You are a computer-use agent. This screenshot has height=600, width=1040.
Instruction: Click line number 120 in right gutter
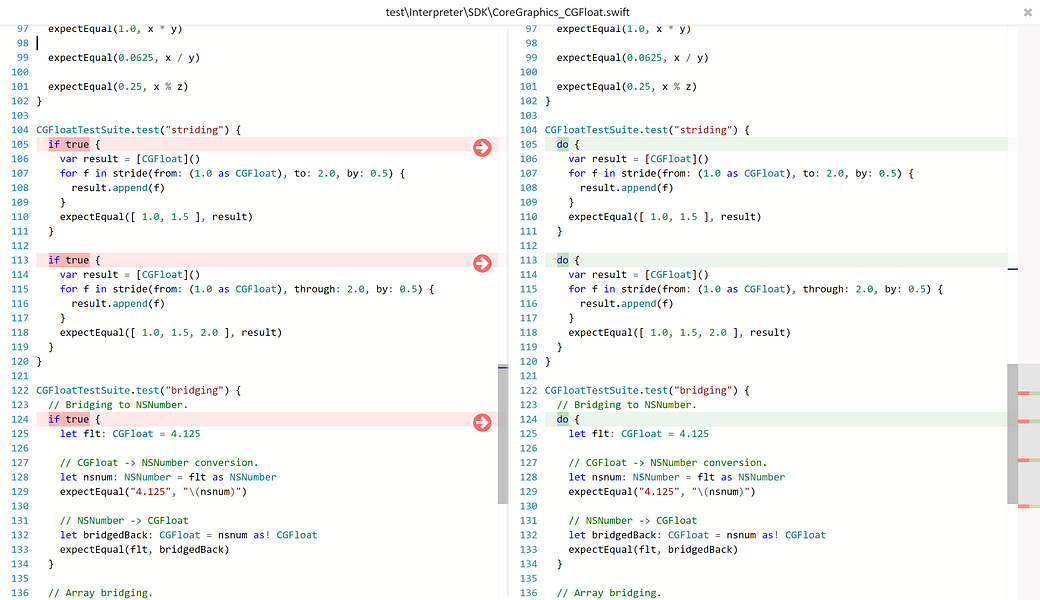point(529,362)
